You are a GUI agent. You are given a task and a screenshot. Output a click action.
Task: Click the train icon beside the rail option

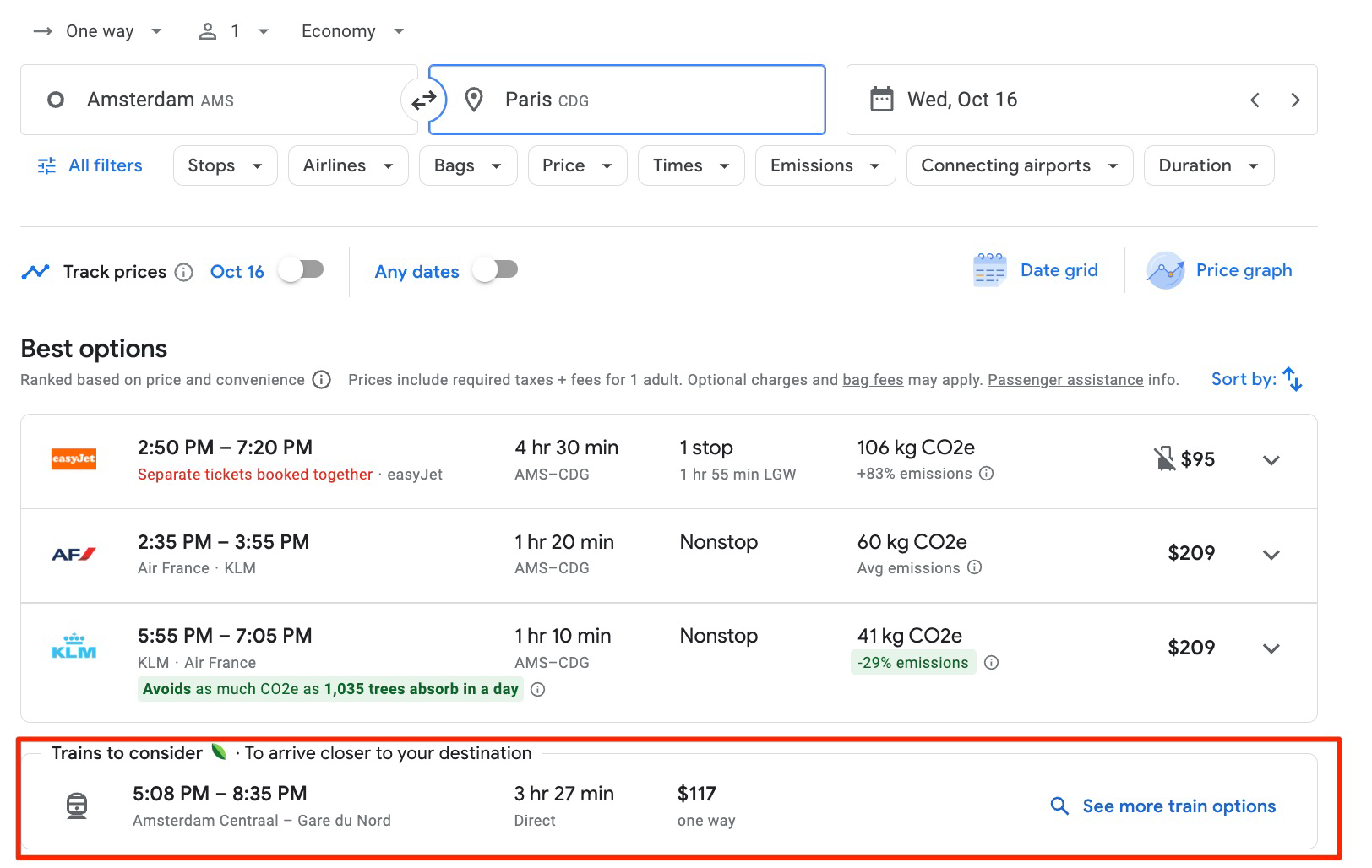[x=76, y=805]
